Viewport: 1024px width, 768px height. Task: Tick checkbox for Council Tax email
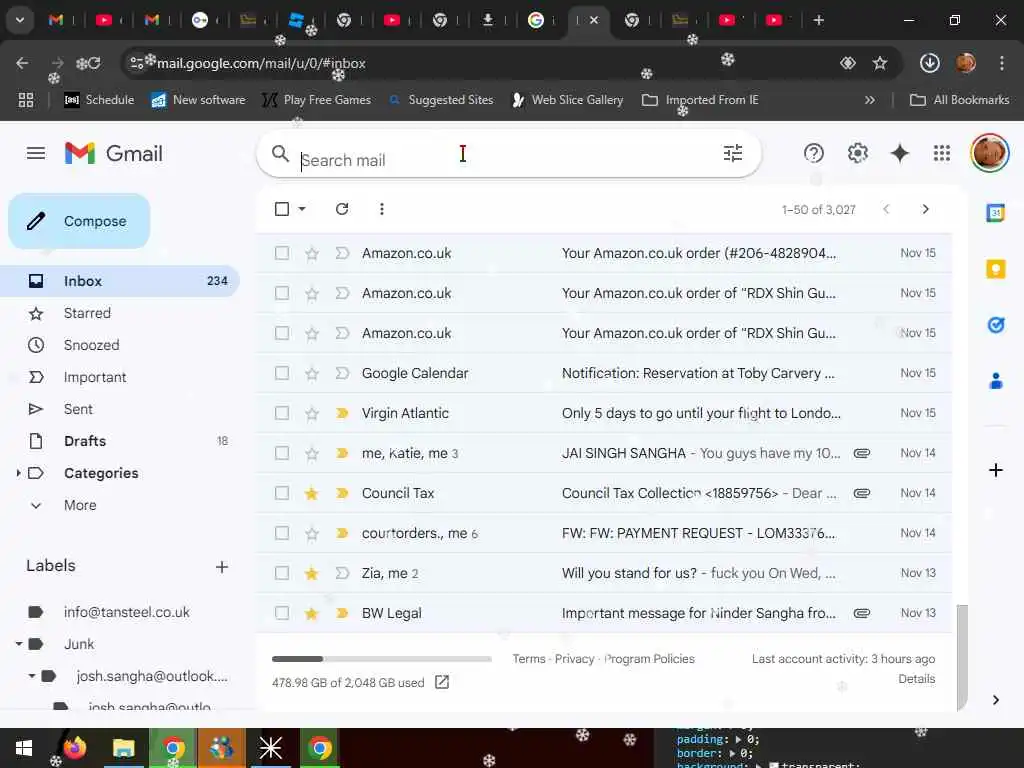coord(282,493)
